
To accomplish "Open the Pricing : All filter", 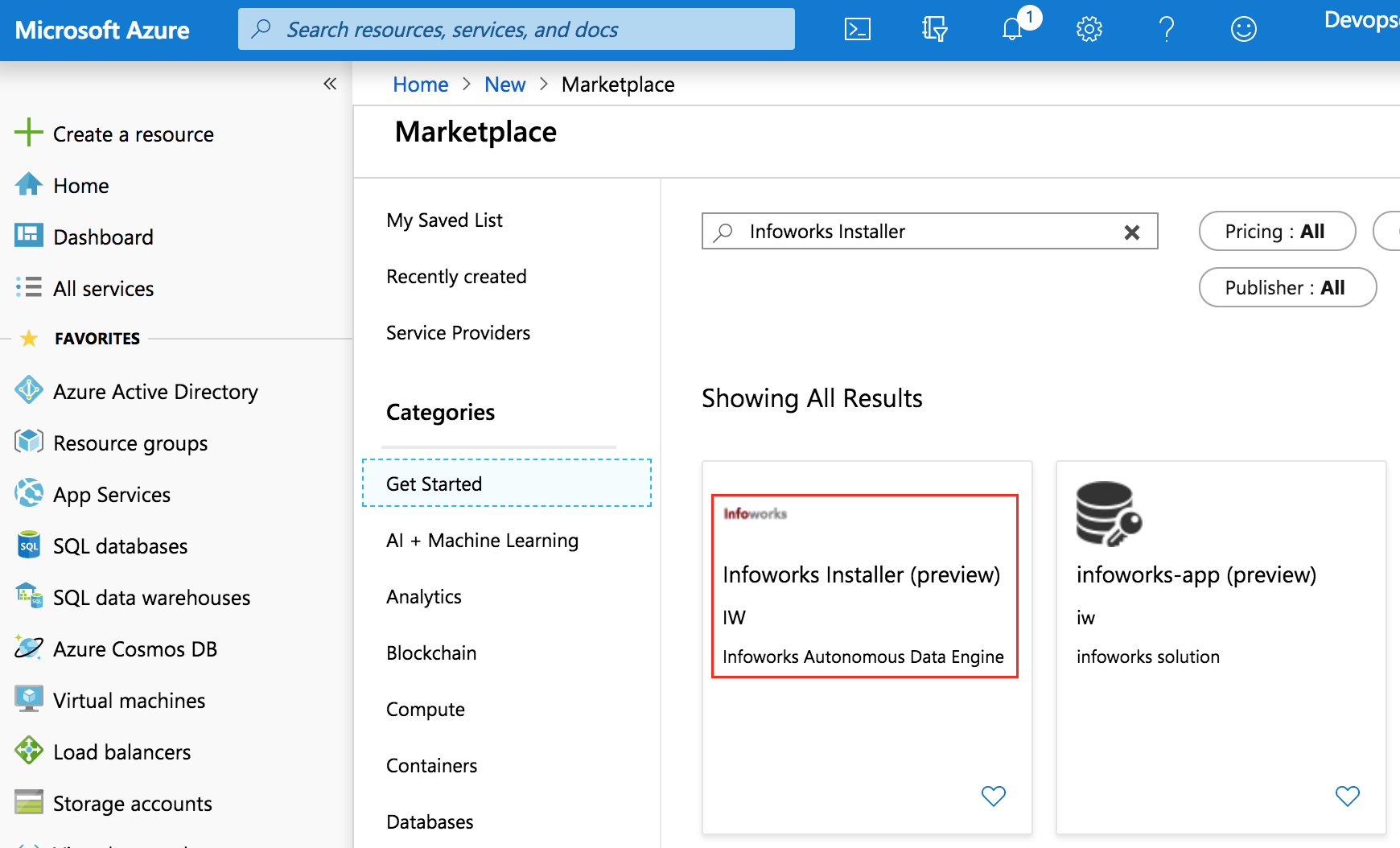I will pos(1277,232).
